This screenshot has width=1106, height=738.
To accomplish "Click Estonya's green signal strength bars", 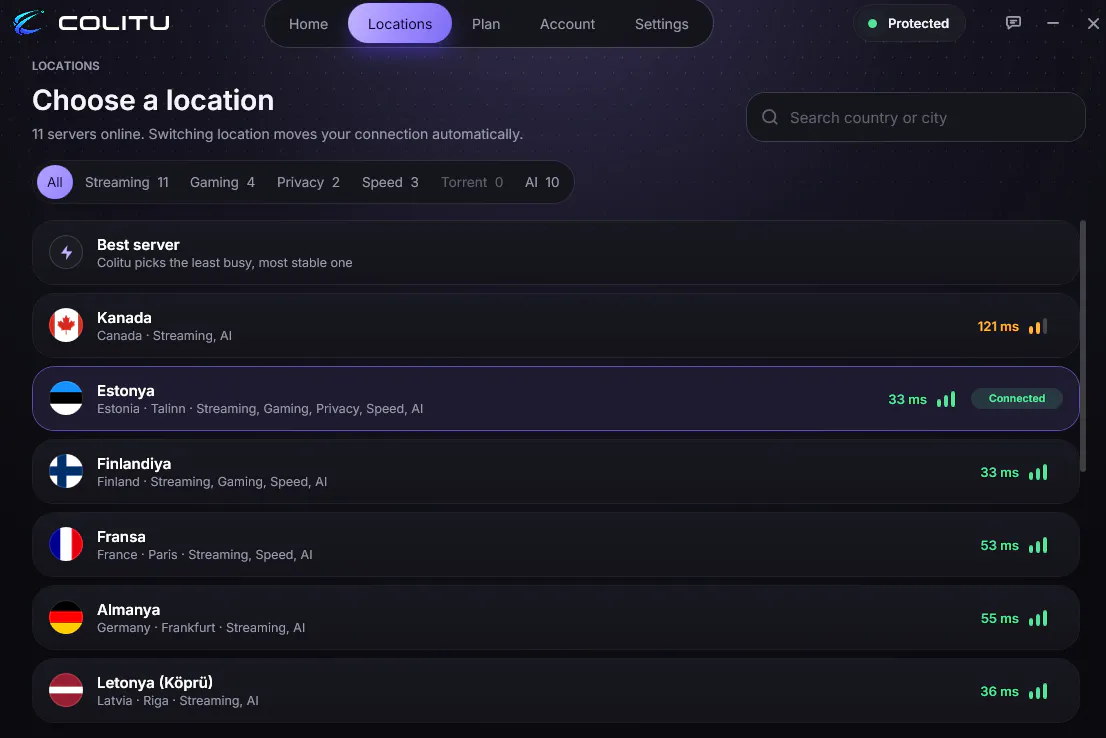I will [946, 399].
